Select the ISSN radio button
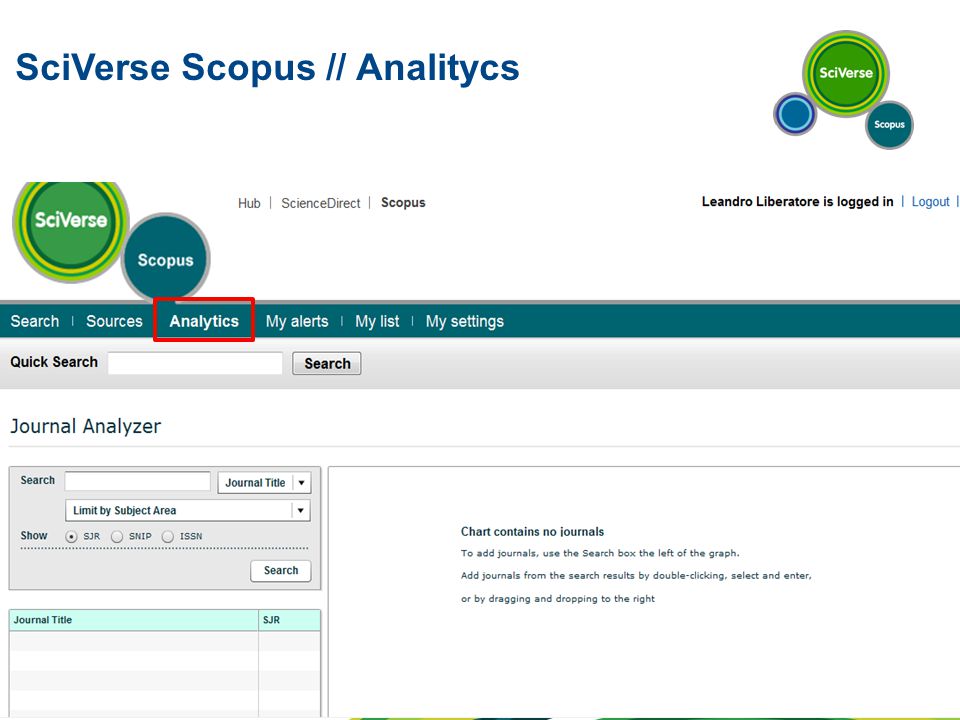The image size is (960, 720). pyautogui.click(x=168, y=536)
